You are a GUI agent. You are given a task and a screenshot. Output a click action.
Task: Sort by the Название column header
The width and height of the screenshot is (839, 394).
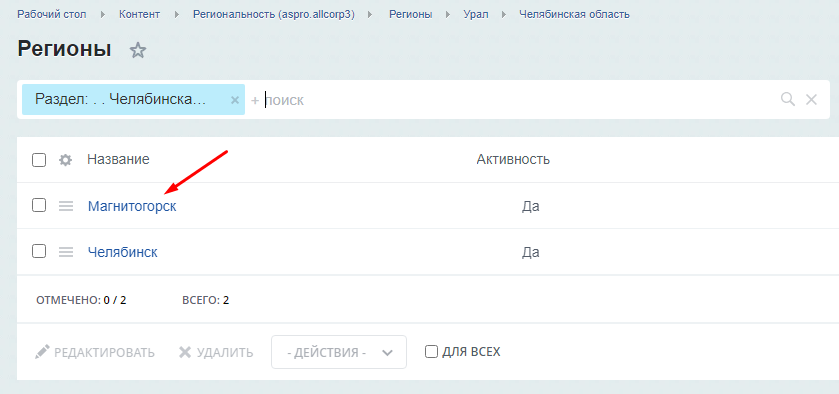tap(118, 160)
